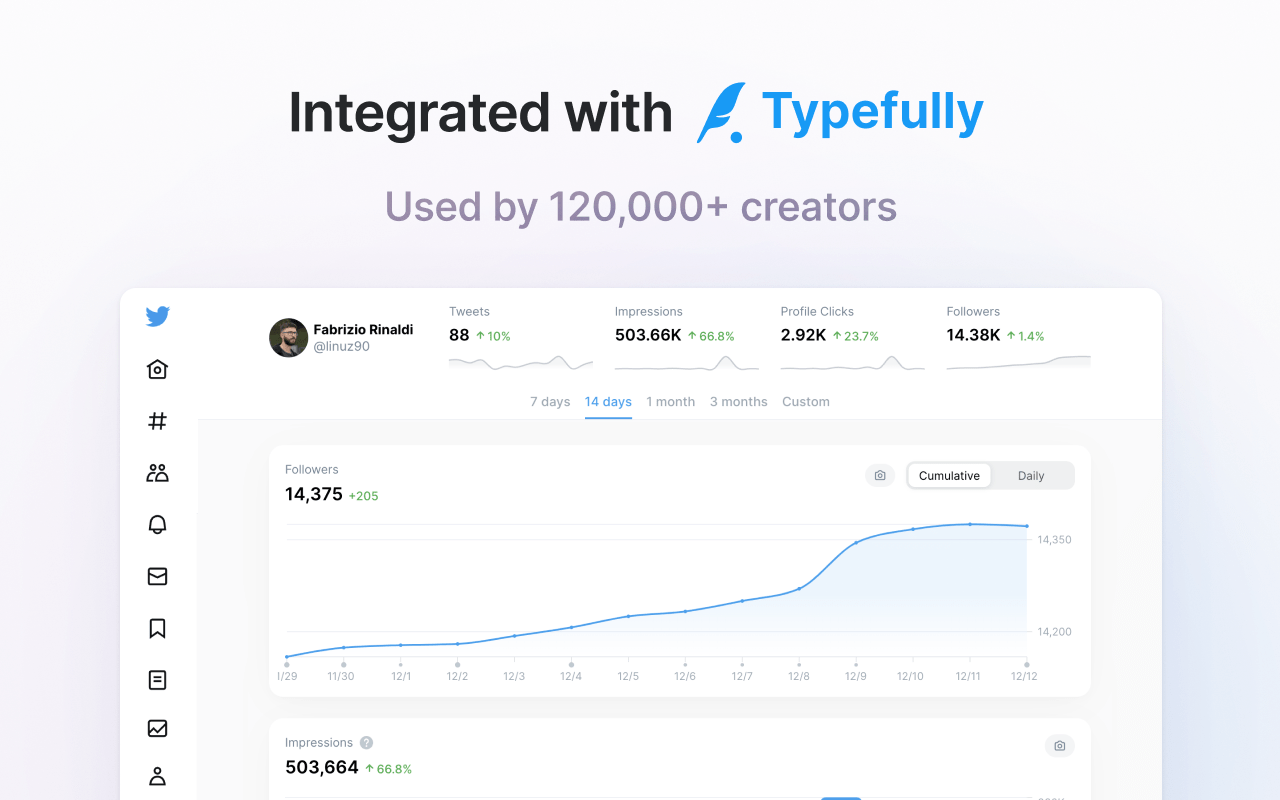
Task: Open the Notifications bell icon
Action: click(x=157, y=525)
